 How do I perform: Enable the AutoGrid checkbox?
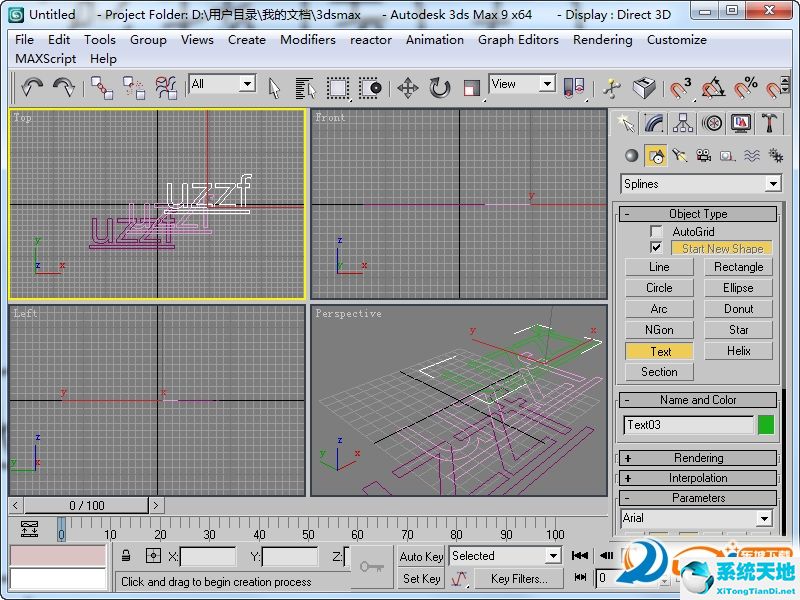656,232
